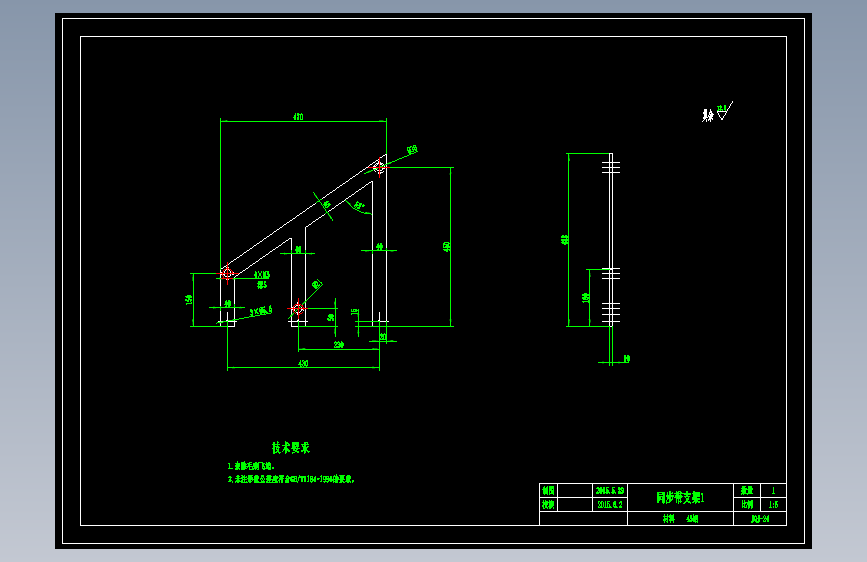This screenshot has width=867, height=562.
Task: Click the technical requirement line mentioning GB/T1184
Action: [291, 479]
